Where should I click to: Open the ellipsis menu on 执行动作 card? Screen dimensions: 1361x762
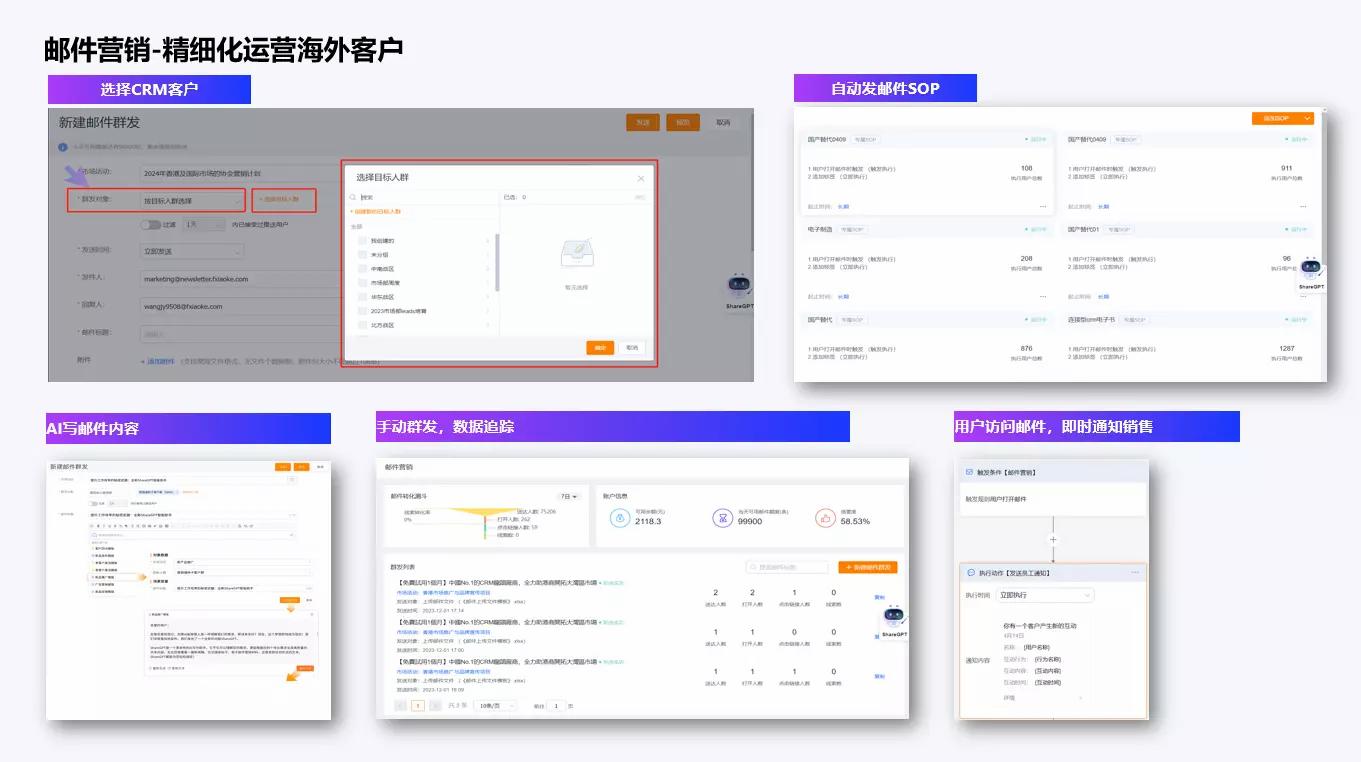pyautogui.click(x=1134, y=573)
